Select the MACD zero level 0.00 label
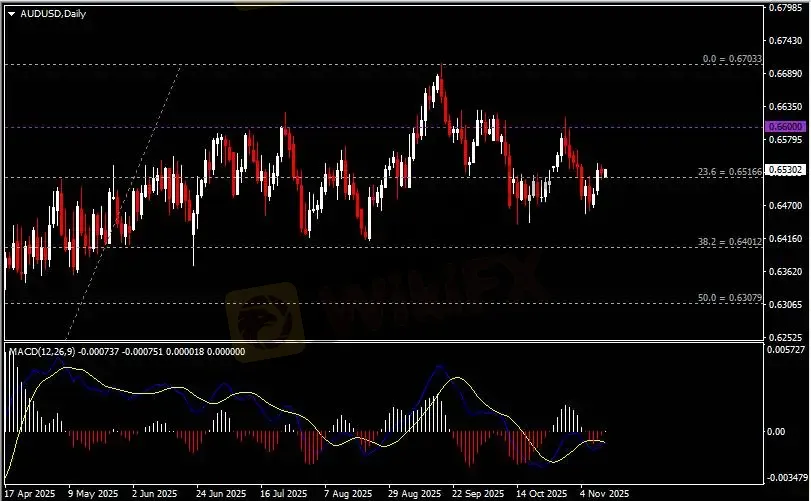 pos(778,431)
